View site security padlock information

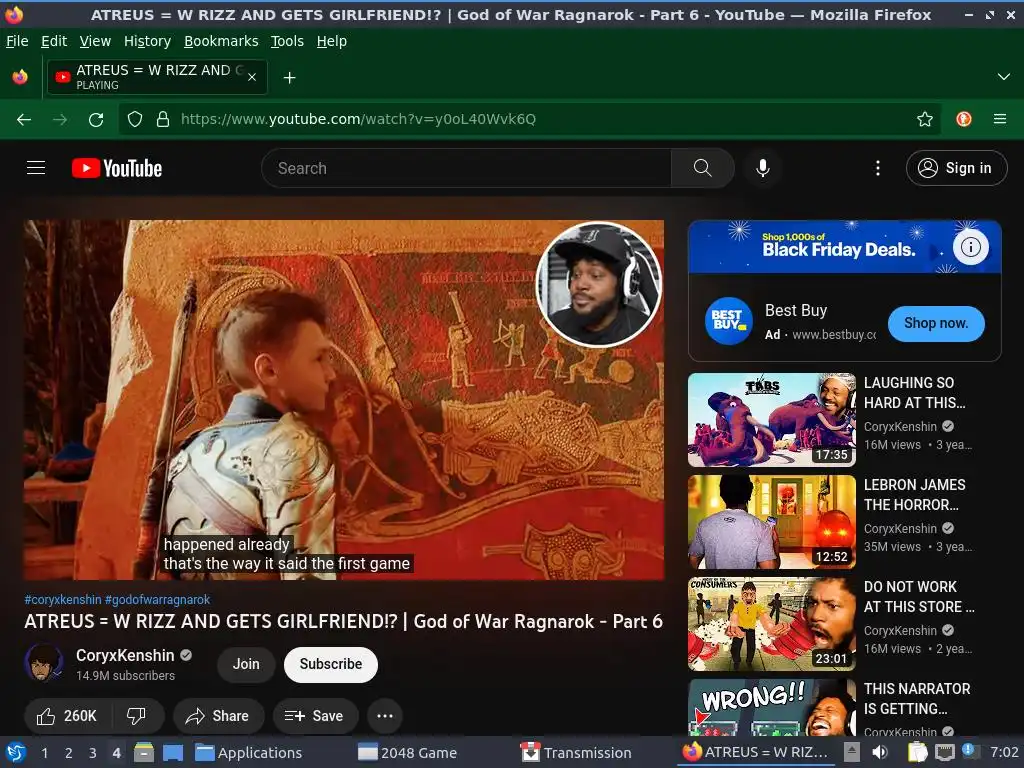[163, 119]
